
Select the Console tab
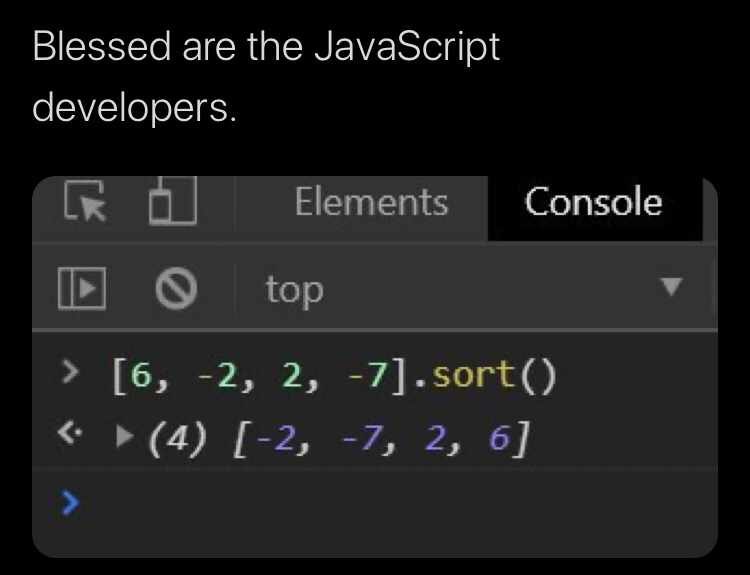click(x=594, y=202)
